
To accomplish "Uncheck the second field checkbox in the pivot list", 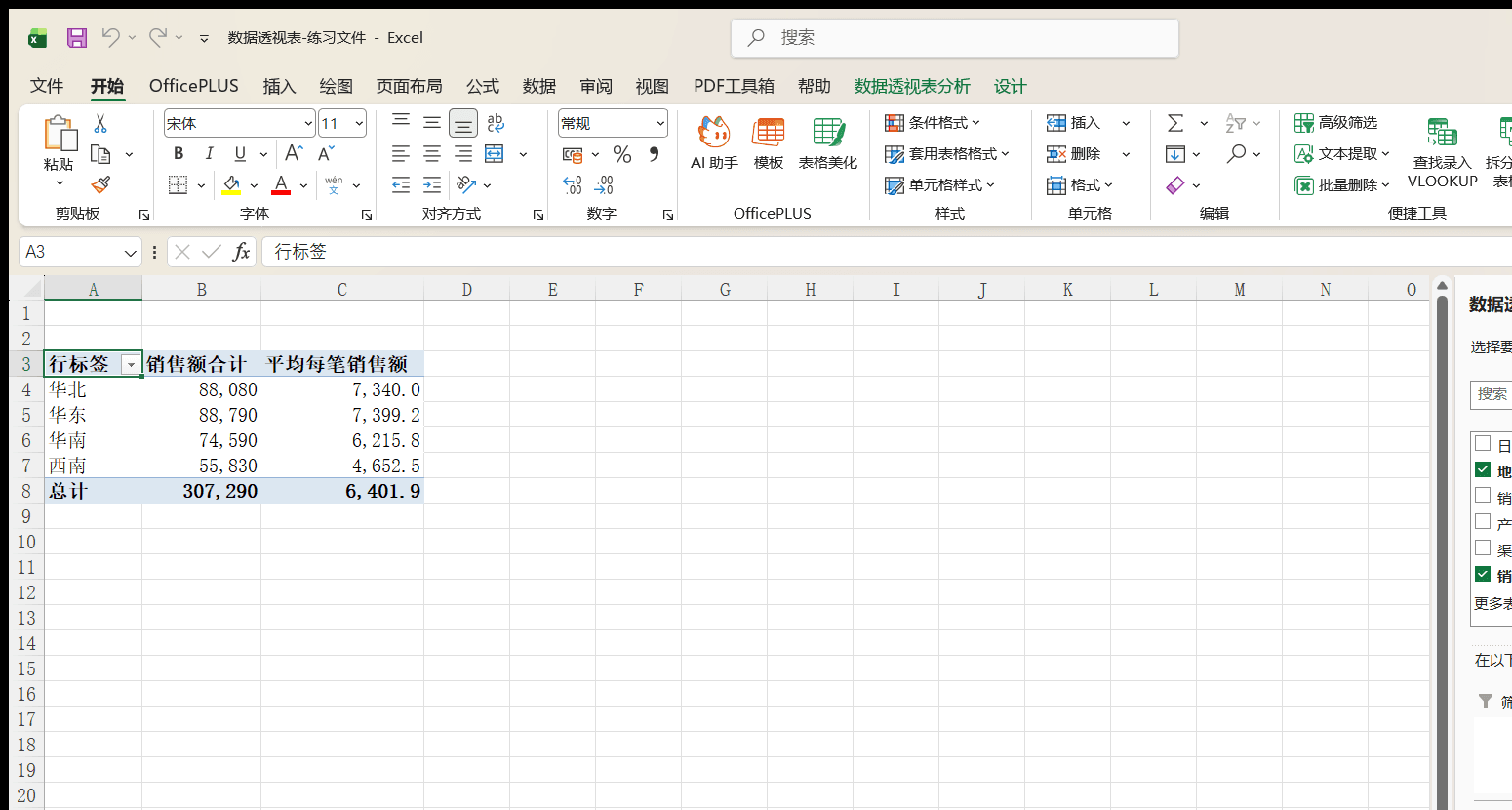I will pos(1483,469).
